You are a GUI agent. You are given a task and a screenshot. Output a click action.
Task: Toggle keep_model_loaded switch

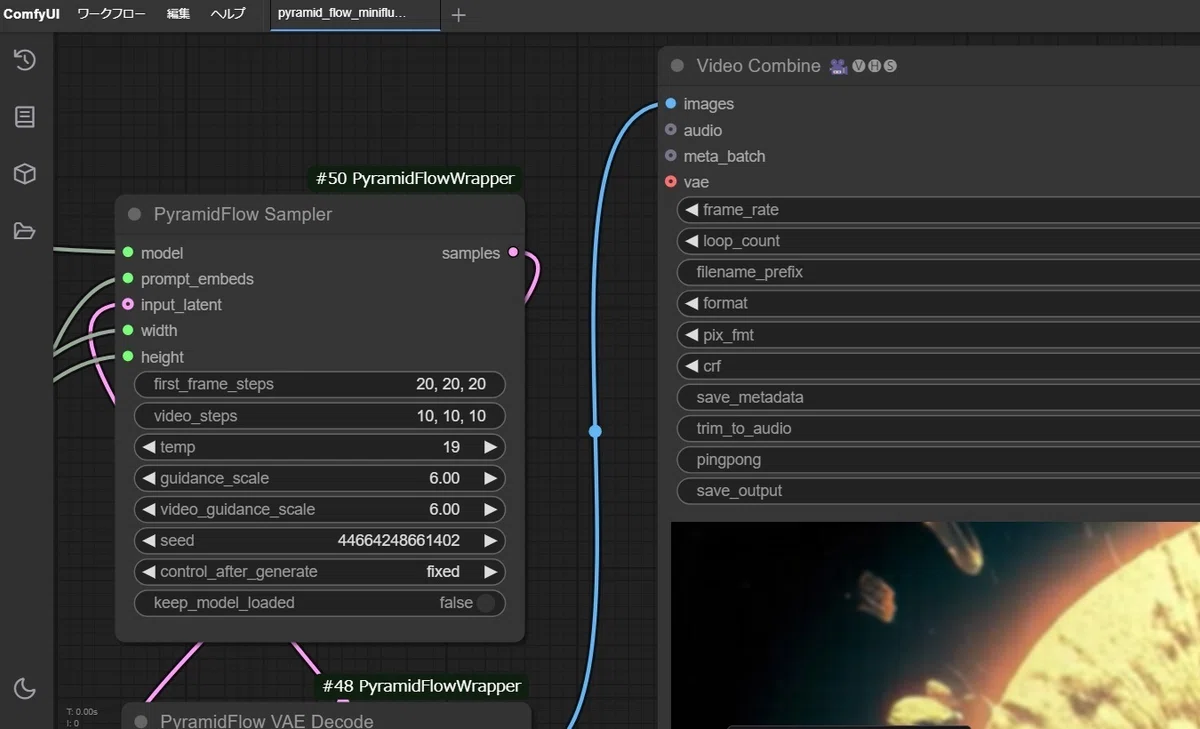486,603
